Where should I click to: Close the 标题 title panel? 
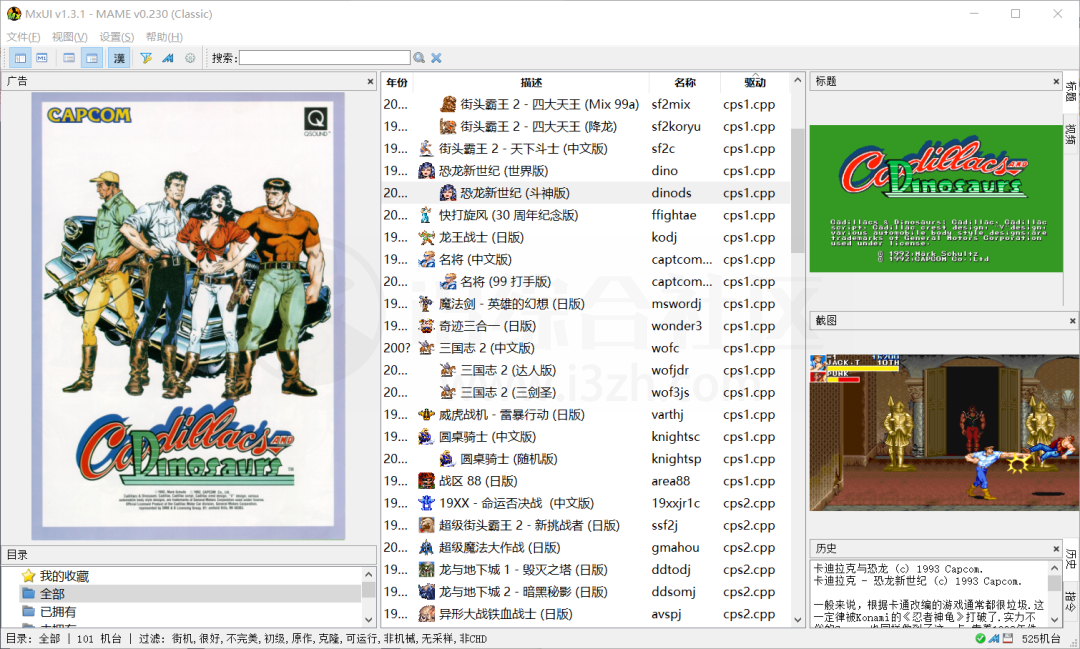[1056, 81]
